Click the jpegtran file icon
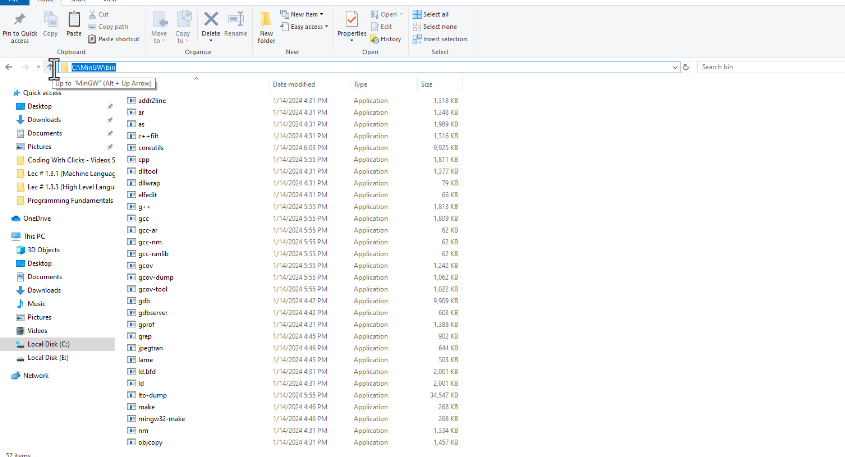 coord(131,348)
